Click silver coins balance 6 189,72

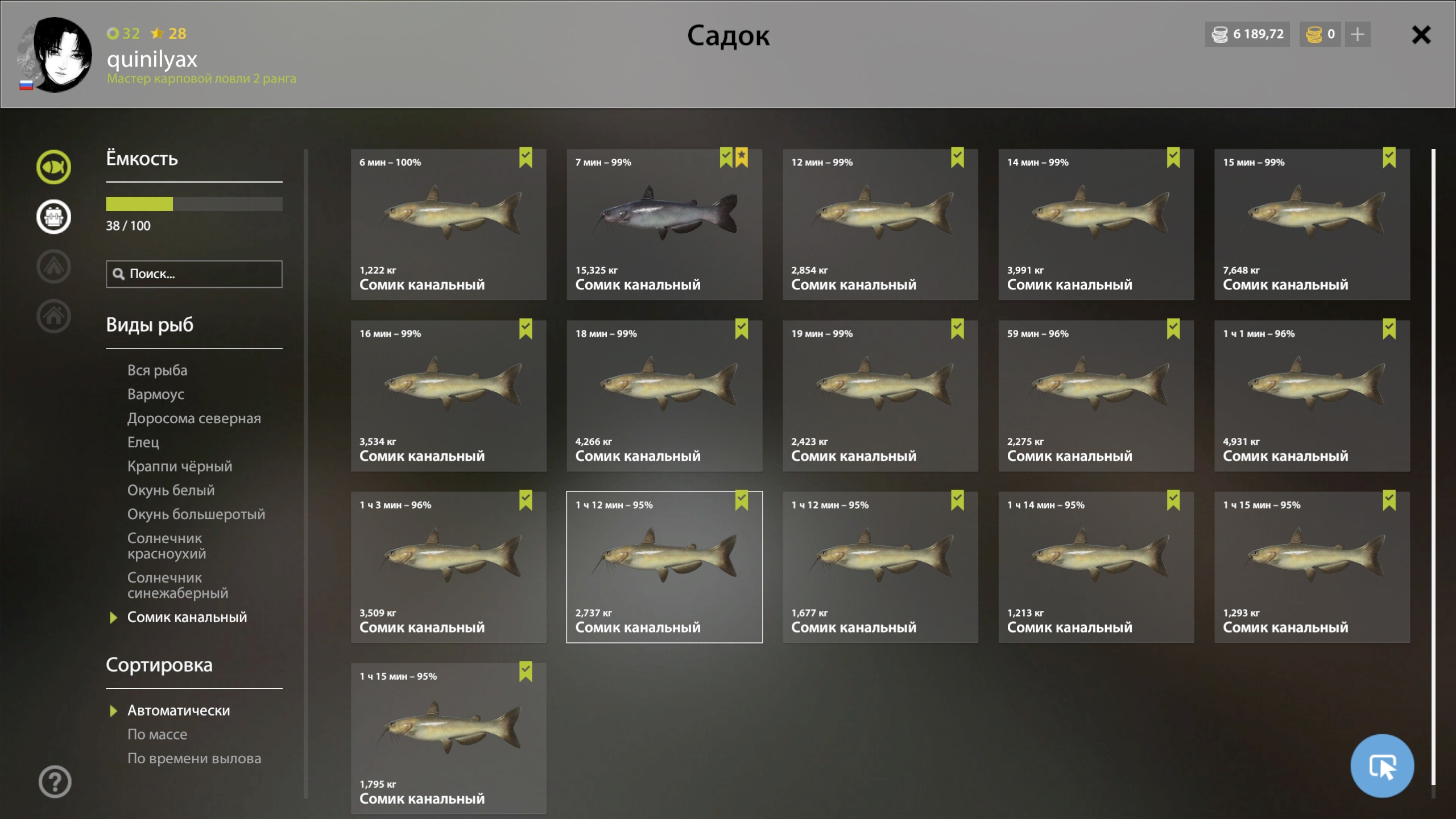[x=1247, y=35]
